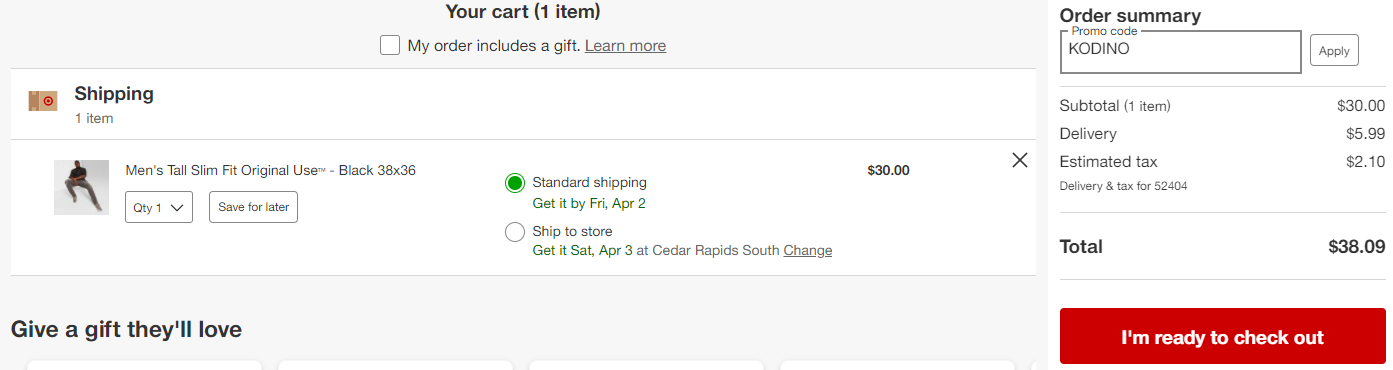Screen dimensions: 1393x370
Task: Choose the Ship to store option
Action: pyautogui.click(x=515, y=232)
